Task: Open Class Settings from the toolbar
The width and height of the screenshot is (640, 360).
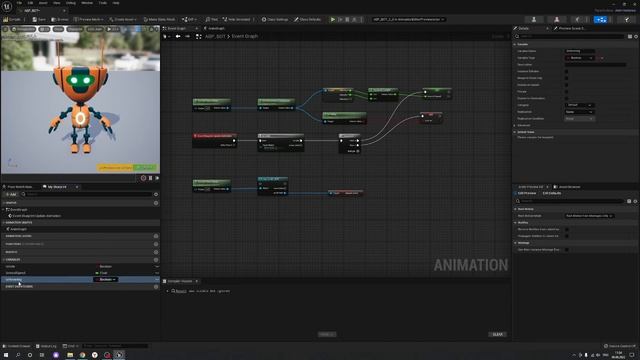Action: coord(275,19)
